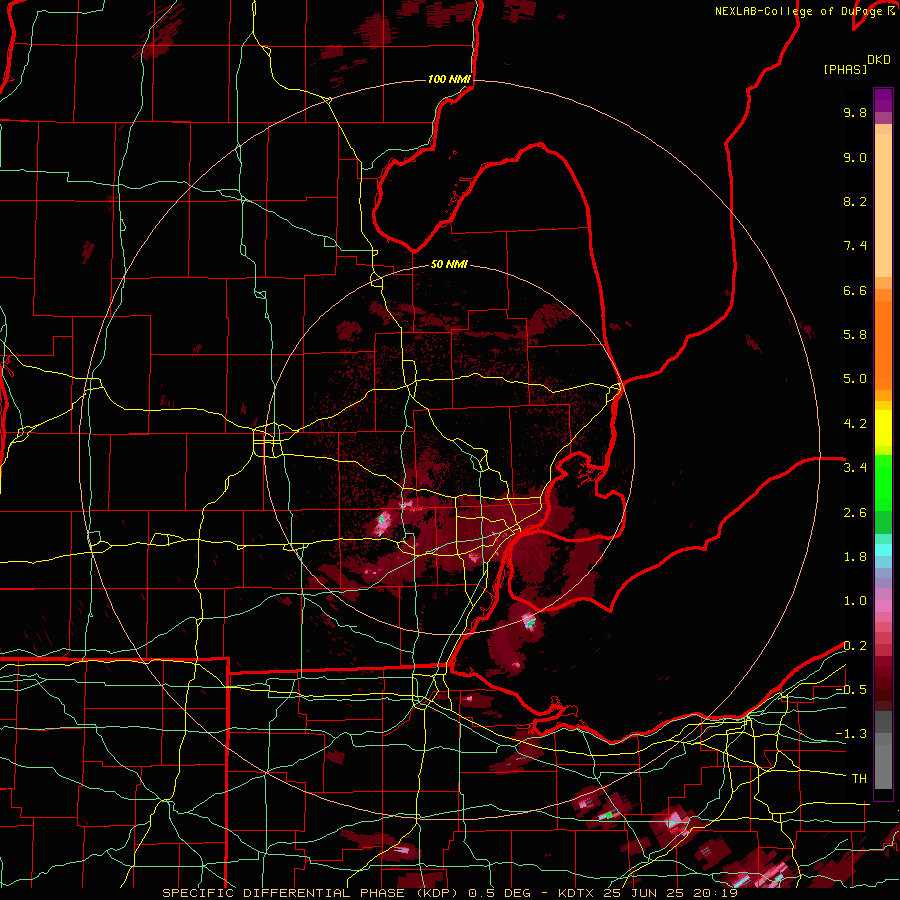Click the 6.6 legend value
900x900 pixels.
(855, 290)
